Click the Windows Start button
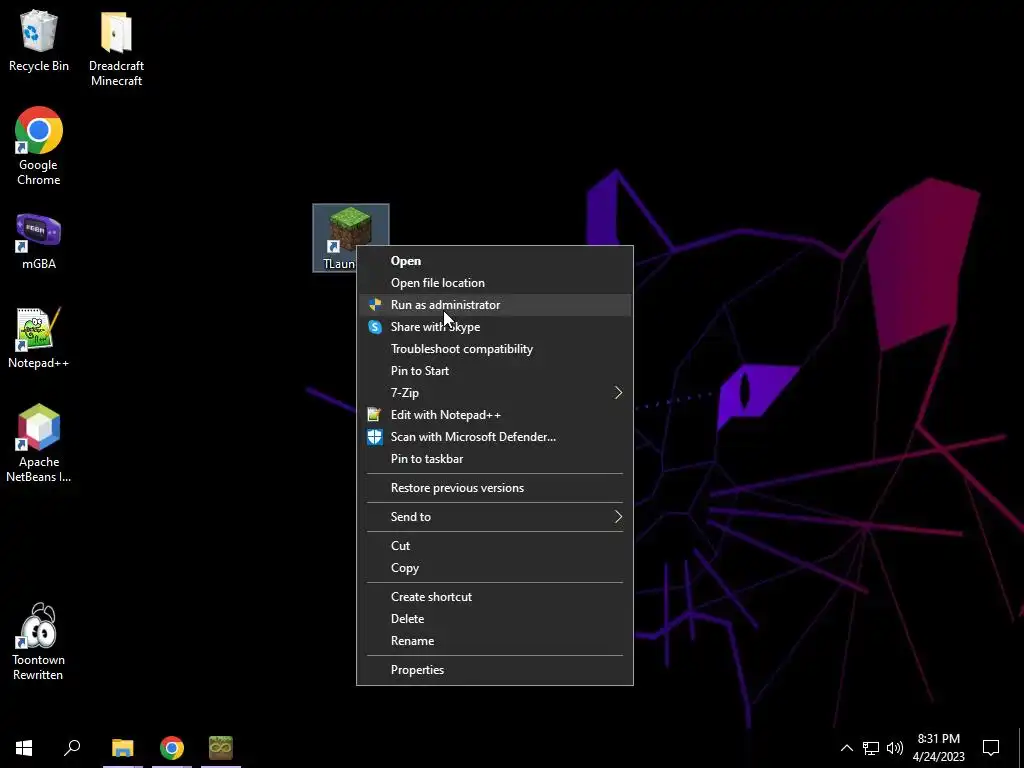Screen dimensions: 1024x768 (24, 748)
